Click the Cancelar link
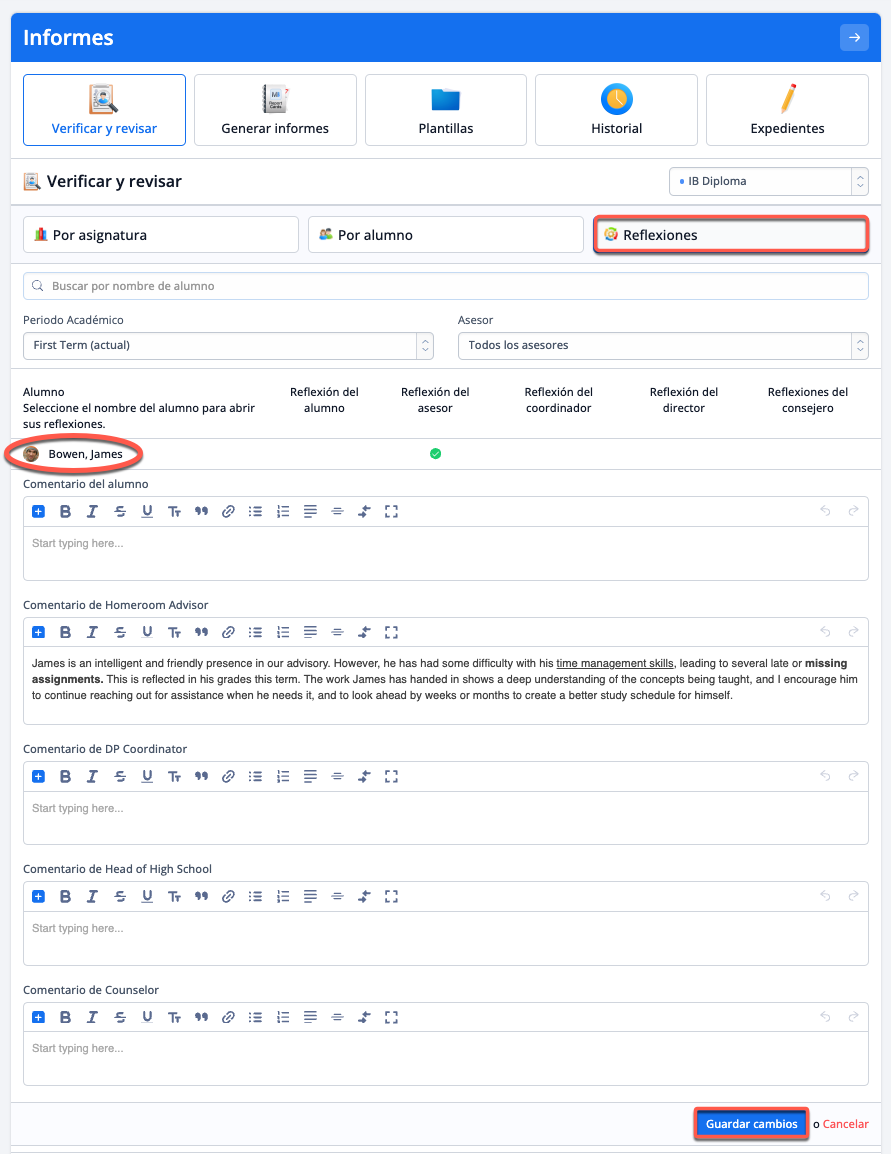 (845, 1124)
